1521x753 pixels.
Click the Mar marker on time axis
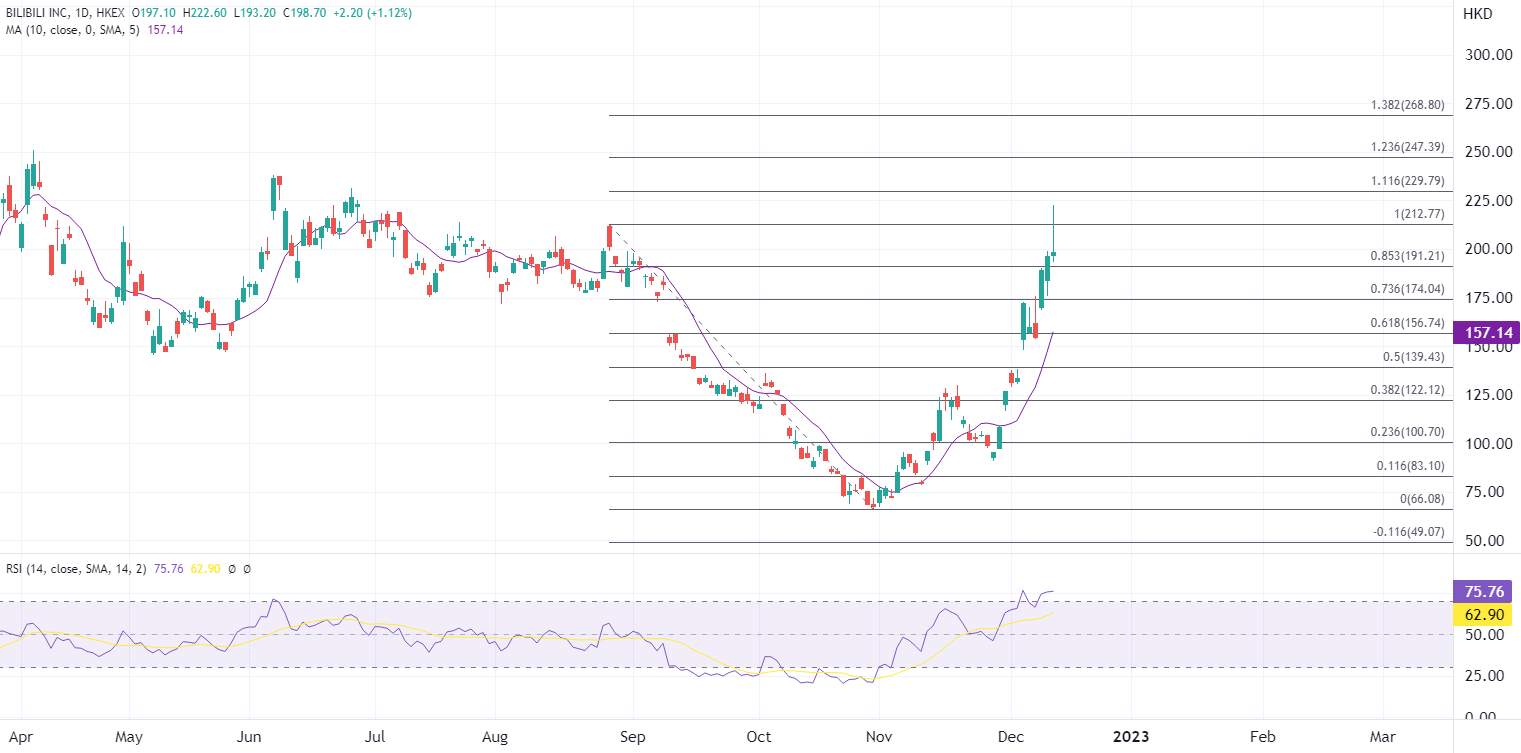pos(1383,737)
